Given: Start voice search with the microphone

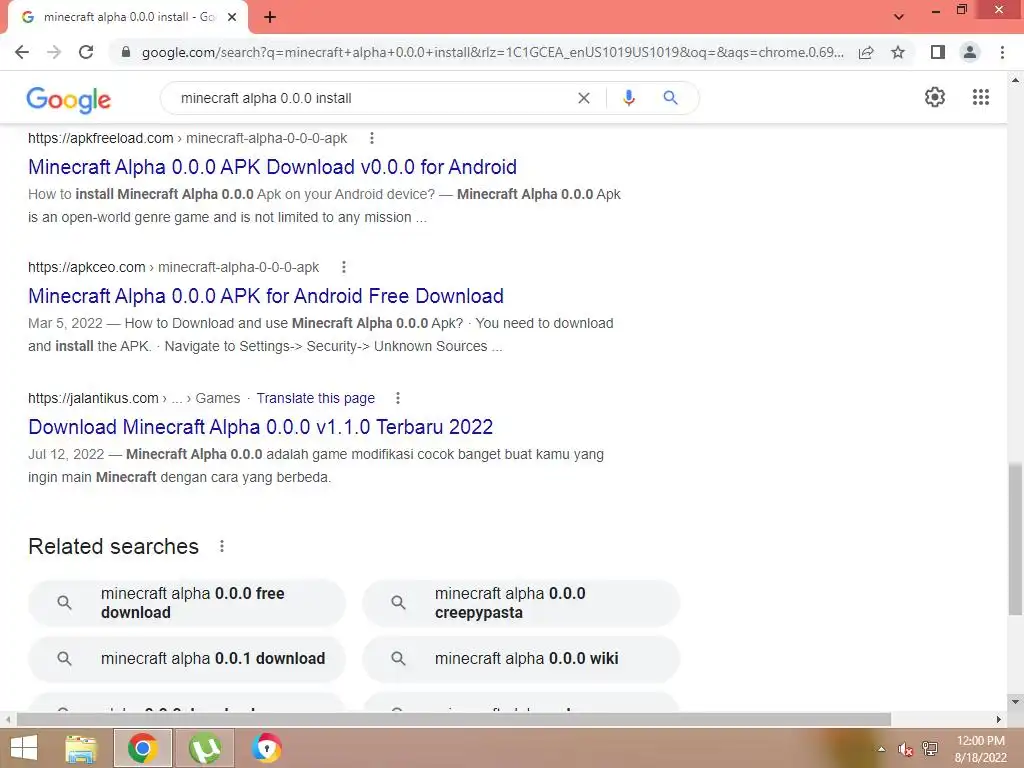Looking at the screenshot, I should [x=628, y=98].
